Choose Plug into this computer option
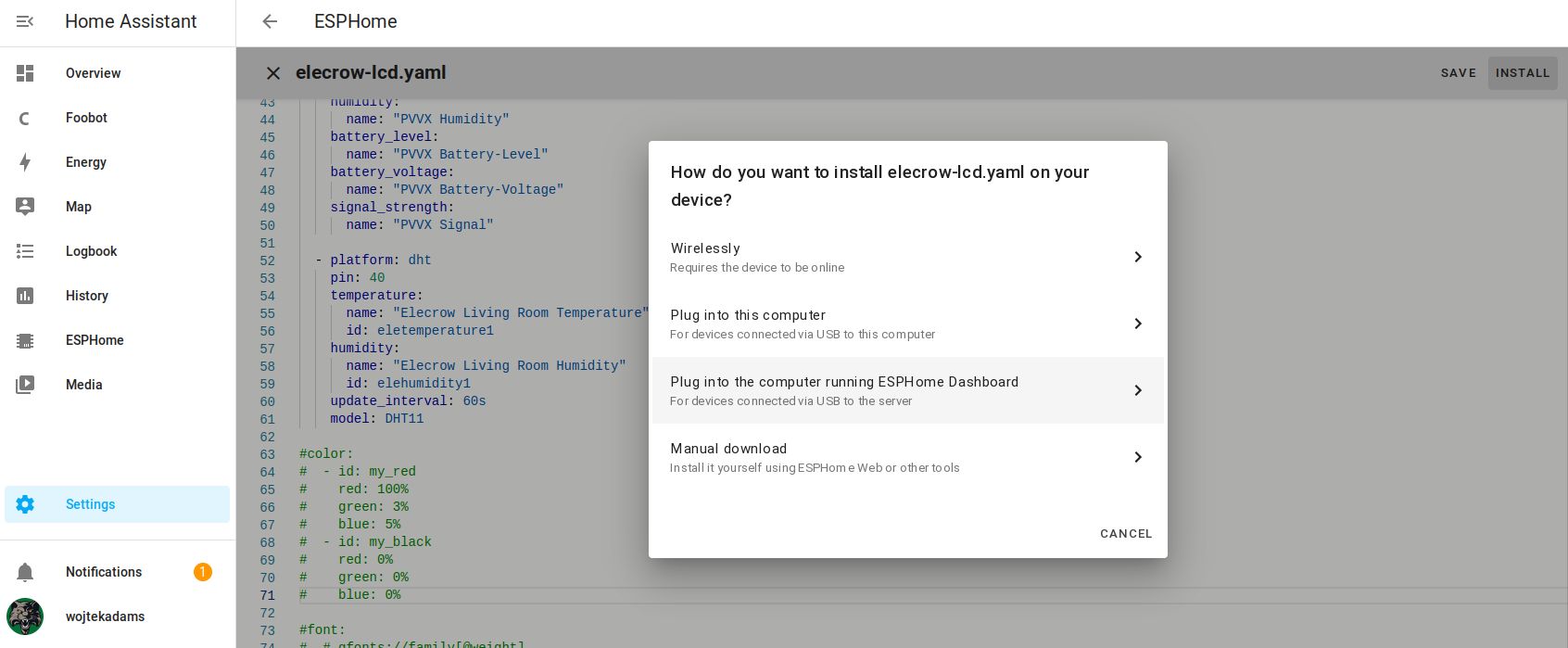Image resolution: width=1568 pixels, height=648 pixels. click(x=908, y=324)
